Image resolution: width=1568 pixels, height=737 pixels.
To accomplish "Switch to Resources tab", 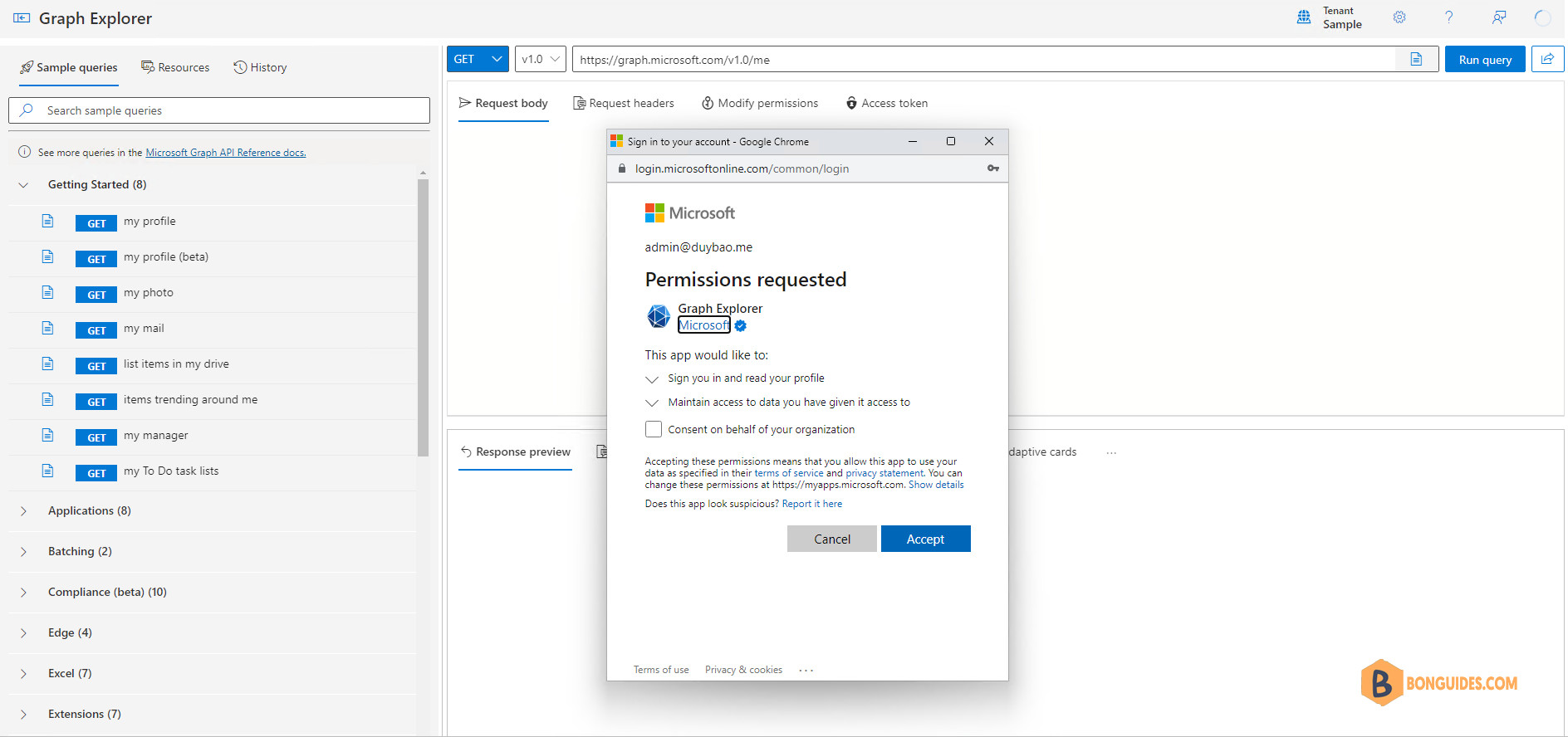I will [x=175, y=67].
